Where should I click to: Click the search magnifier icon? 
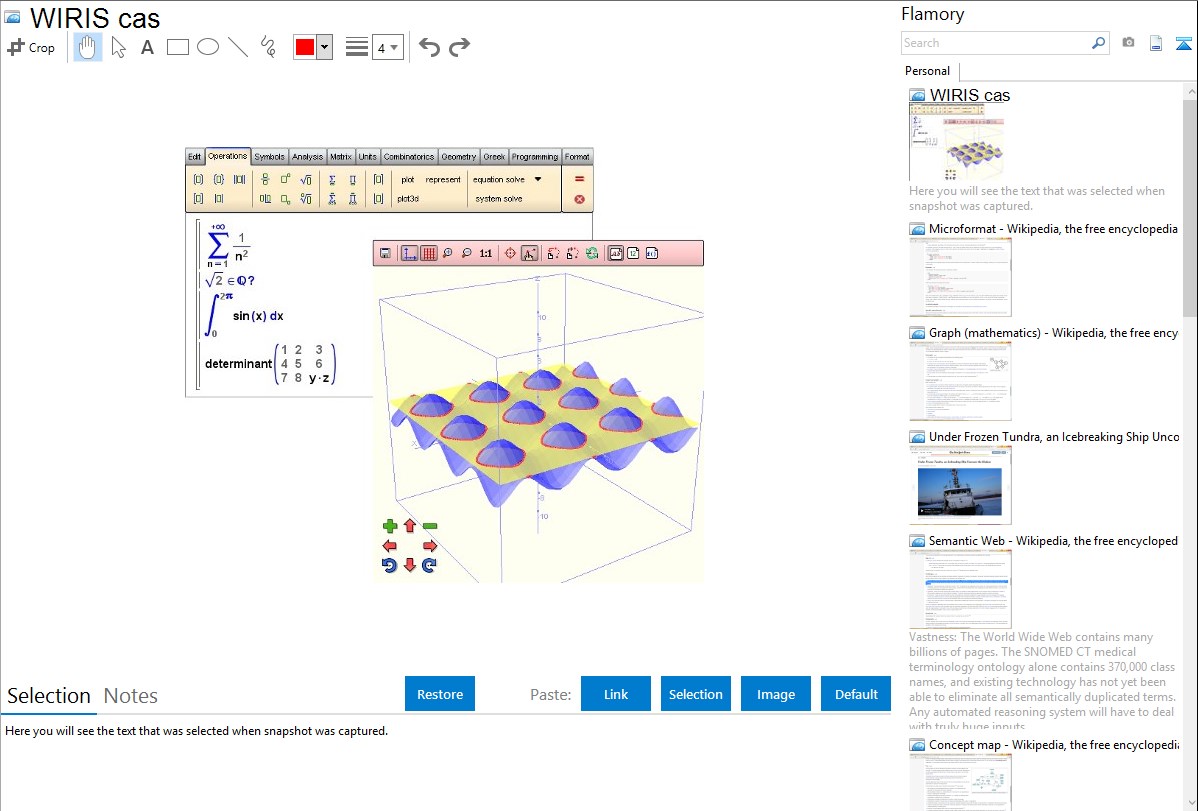(1099, 43)
